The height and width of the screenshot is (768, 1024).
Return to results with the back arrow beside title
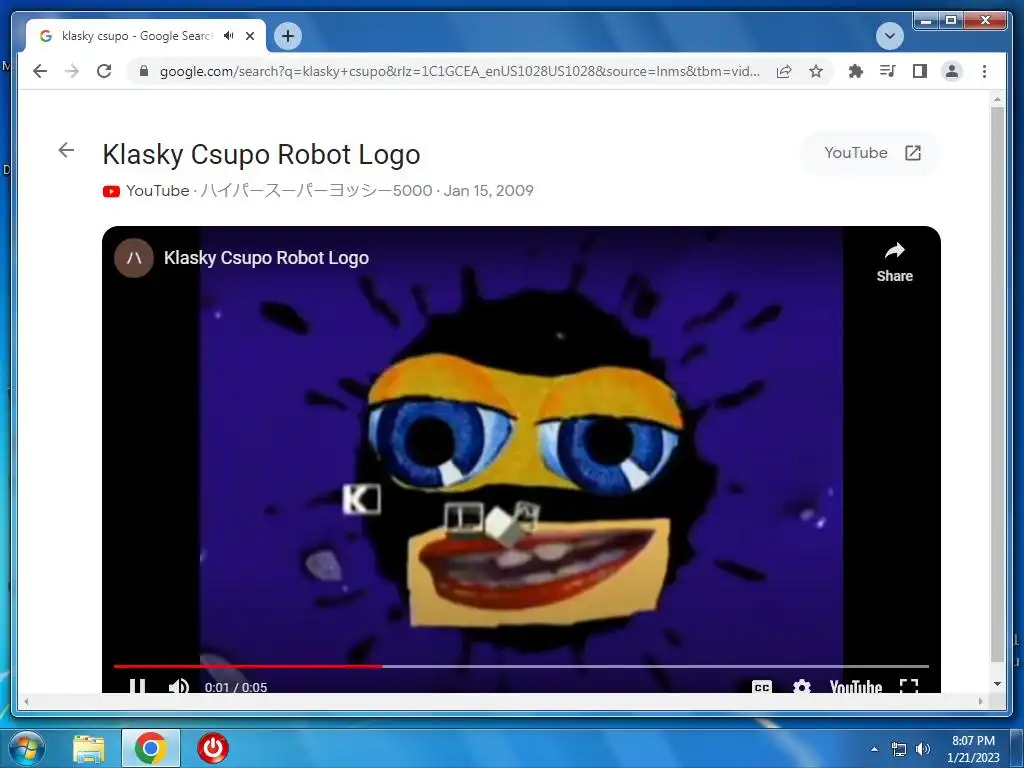[66, 150]
